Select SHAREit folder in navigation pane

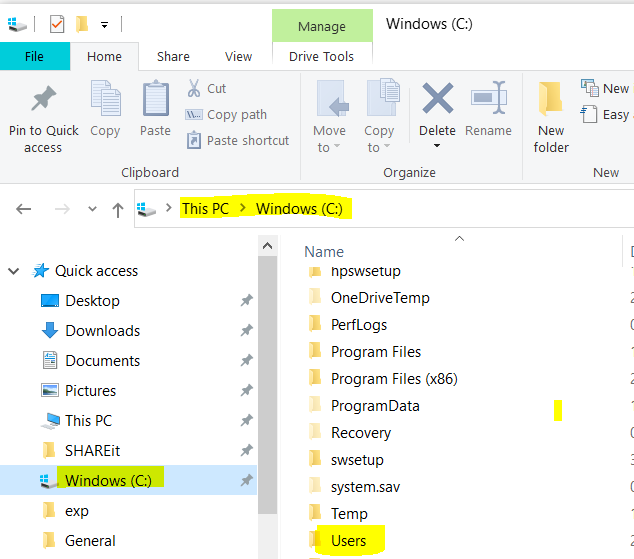click(92, 450)
